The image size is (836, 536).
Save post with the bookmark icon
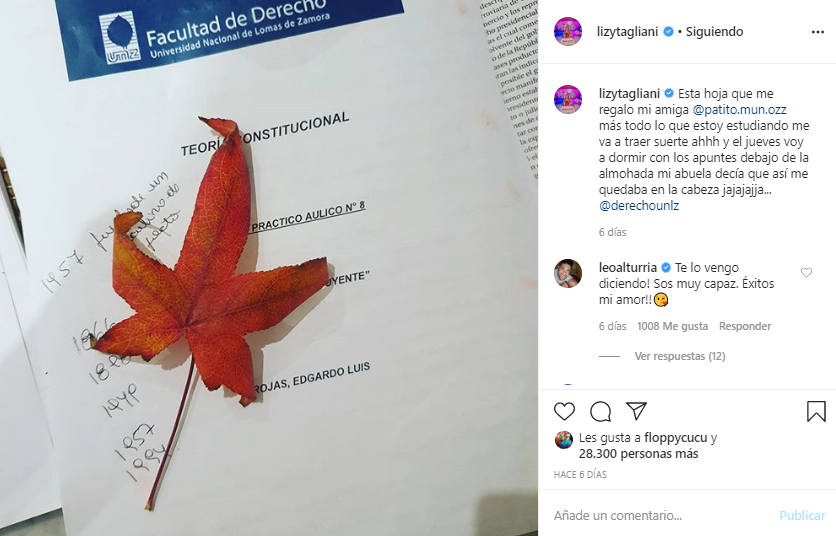tap(816, 411)
